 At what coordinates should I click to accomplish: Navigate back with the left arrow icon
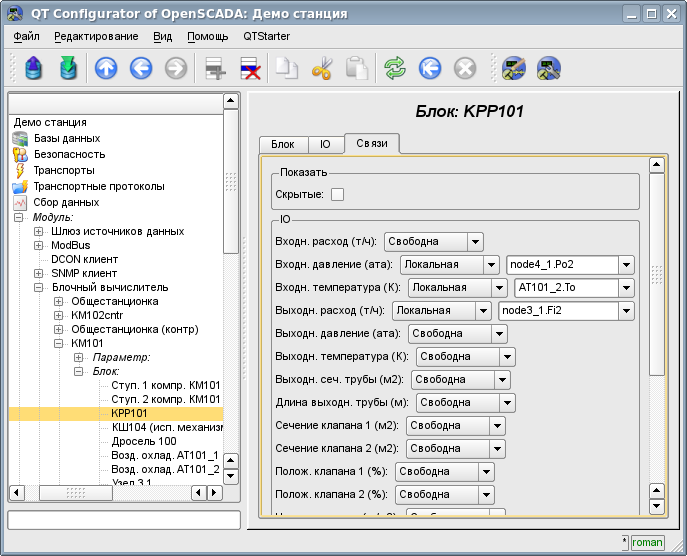tap(140, 68)
